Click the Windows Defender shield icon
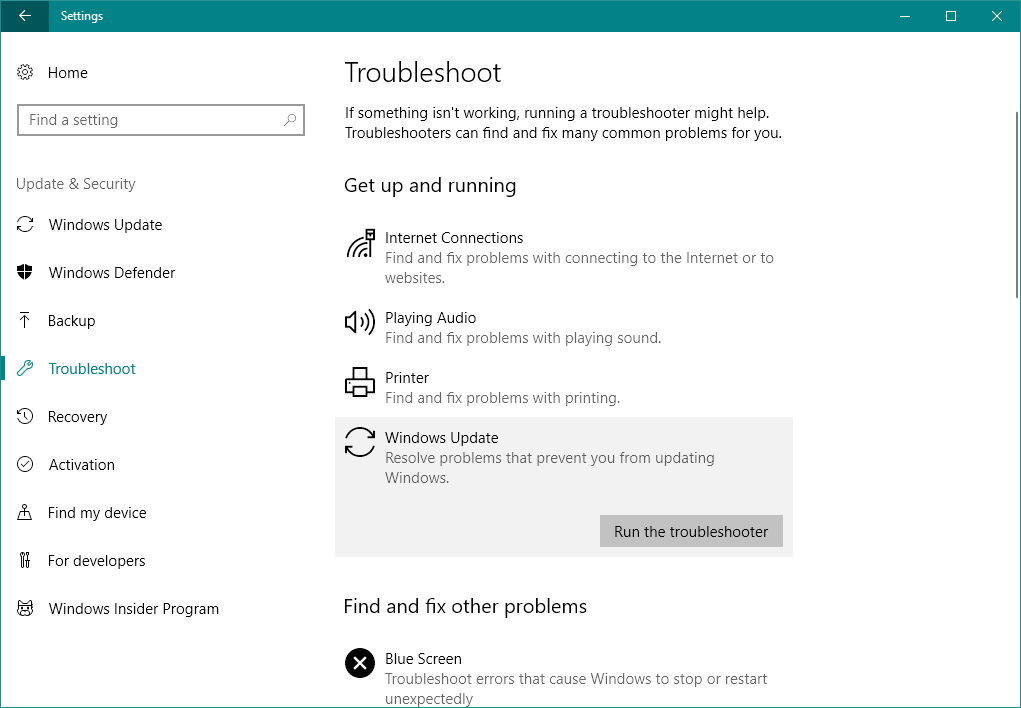This screenshot has height=708, width=1021. (x=25, y=272)
